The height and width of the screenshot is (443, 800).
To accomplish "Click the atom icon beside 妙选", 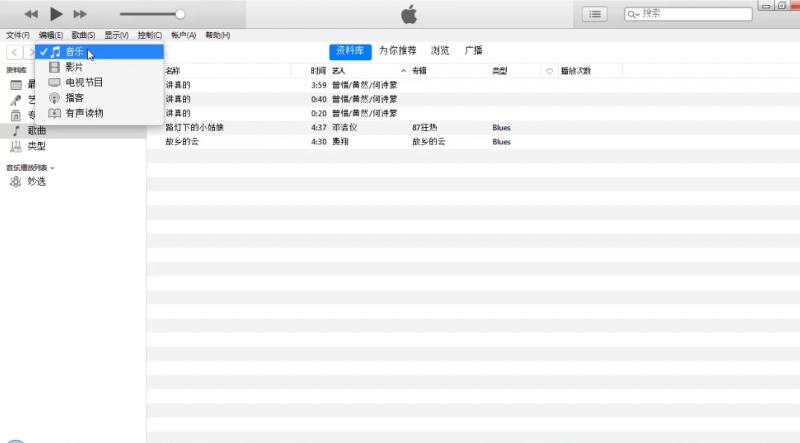I will [x=16, y=182].
